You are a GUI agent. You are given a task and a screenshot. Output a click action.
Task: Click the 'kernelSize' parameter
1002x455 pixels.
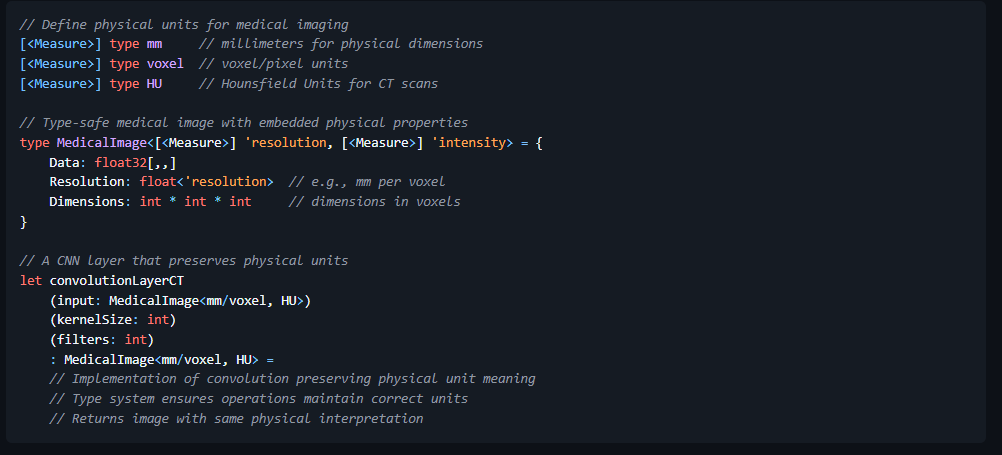(x=95, y=320)
